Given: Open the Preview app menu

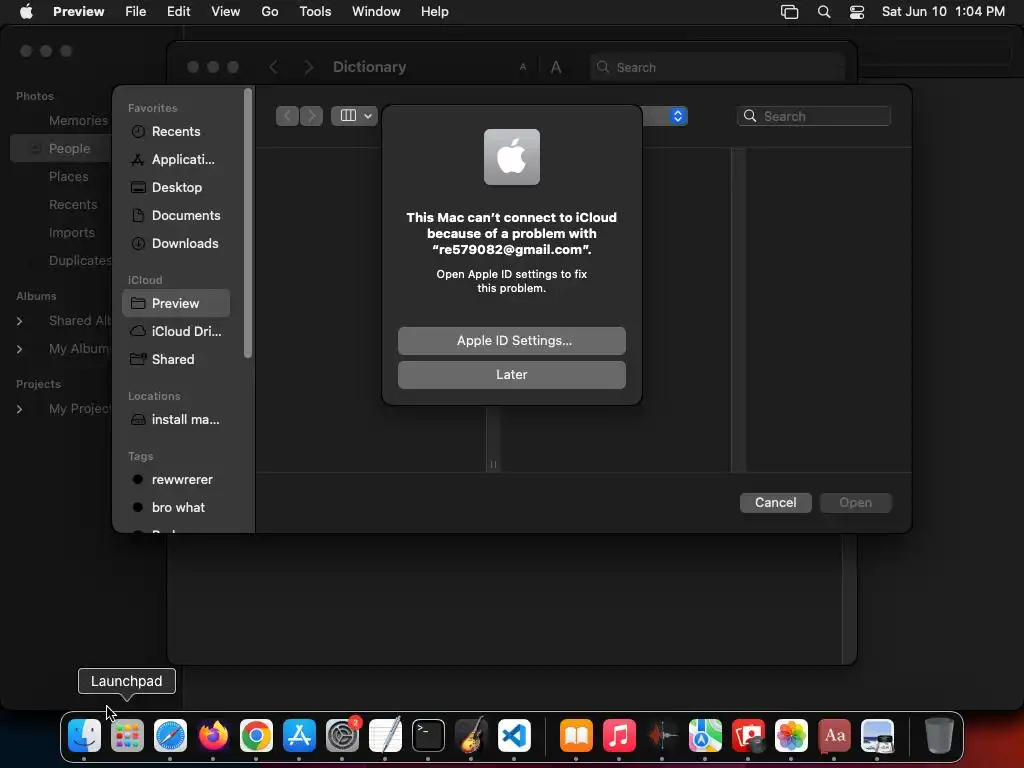Looking at the screenshot, I should (x=78, y=12).
